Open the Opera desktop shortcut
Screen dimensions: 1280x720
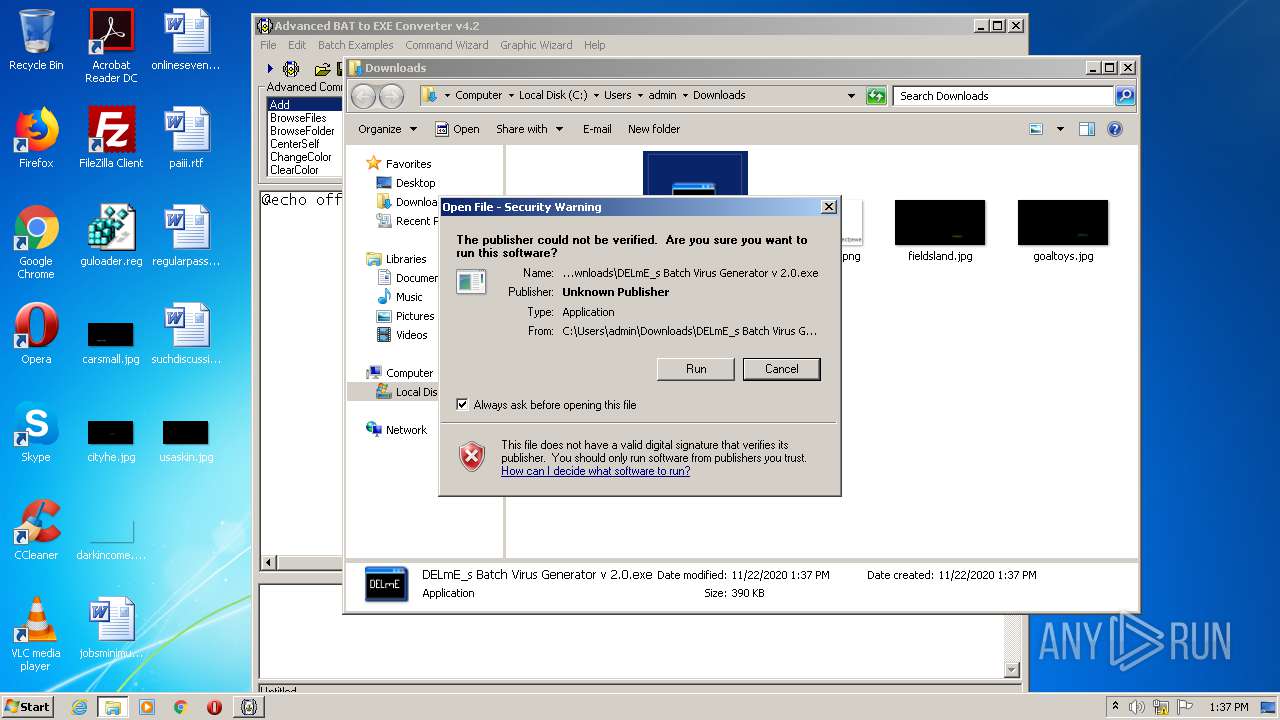pos(36,334)
